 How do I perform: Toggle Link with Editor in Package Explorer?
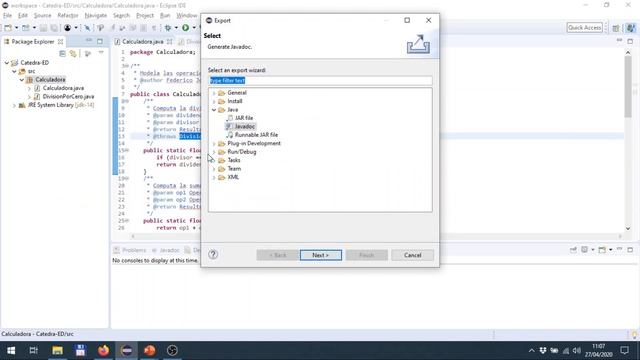73,53
